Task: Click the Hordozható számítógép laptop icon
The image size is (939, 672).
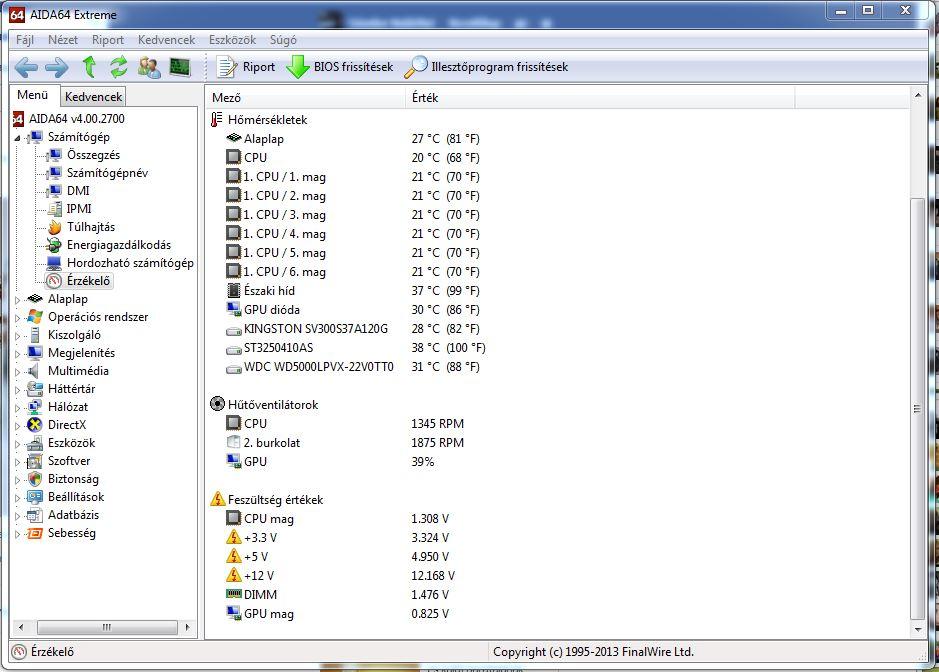Action: pyautogui.click(x=54, y=263)
